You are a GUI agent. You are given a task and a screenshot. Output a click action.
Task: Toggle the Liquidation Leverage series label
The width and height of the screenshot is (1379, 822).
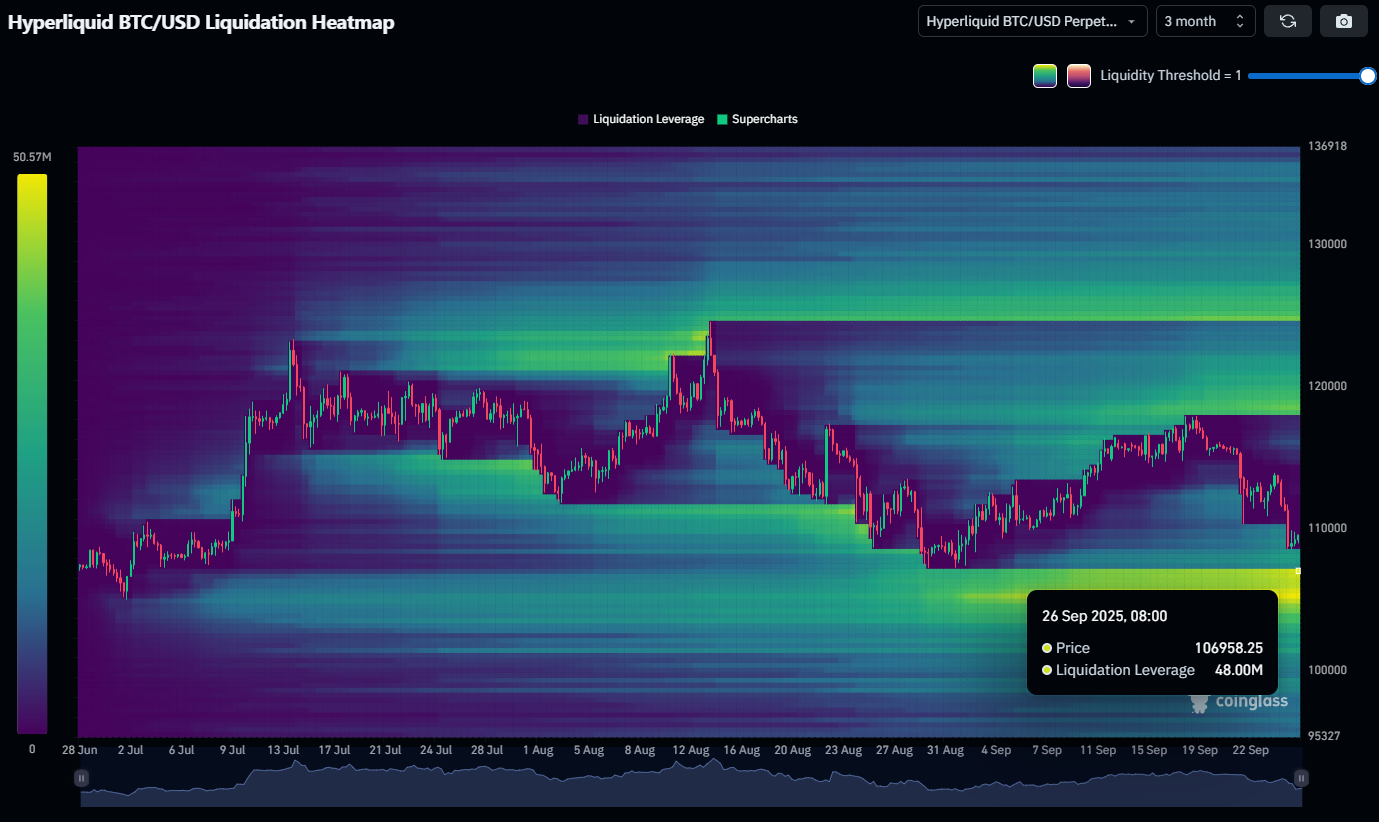coord(648,119)
